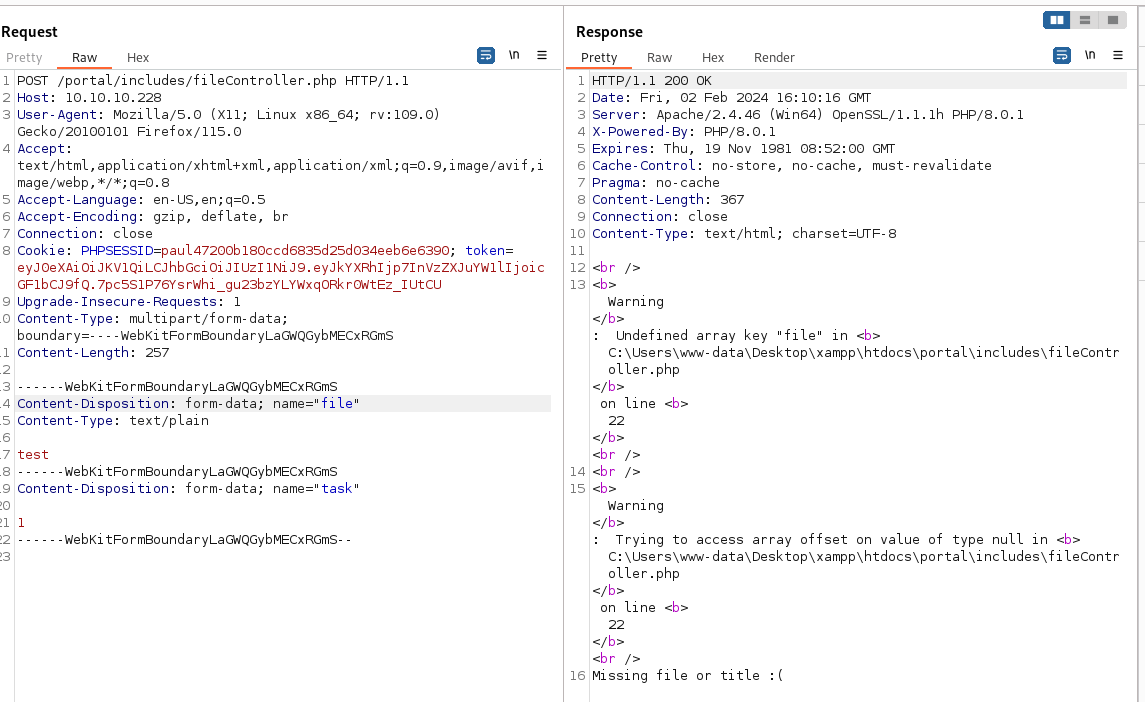Screen dimensions: 1145x702
Task: Select the Raw tab in Request panel
Action: tap(84, 58)
